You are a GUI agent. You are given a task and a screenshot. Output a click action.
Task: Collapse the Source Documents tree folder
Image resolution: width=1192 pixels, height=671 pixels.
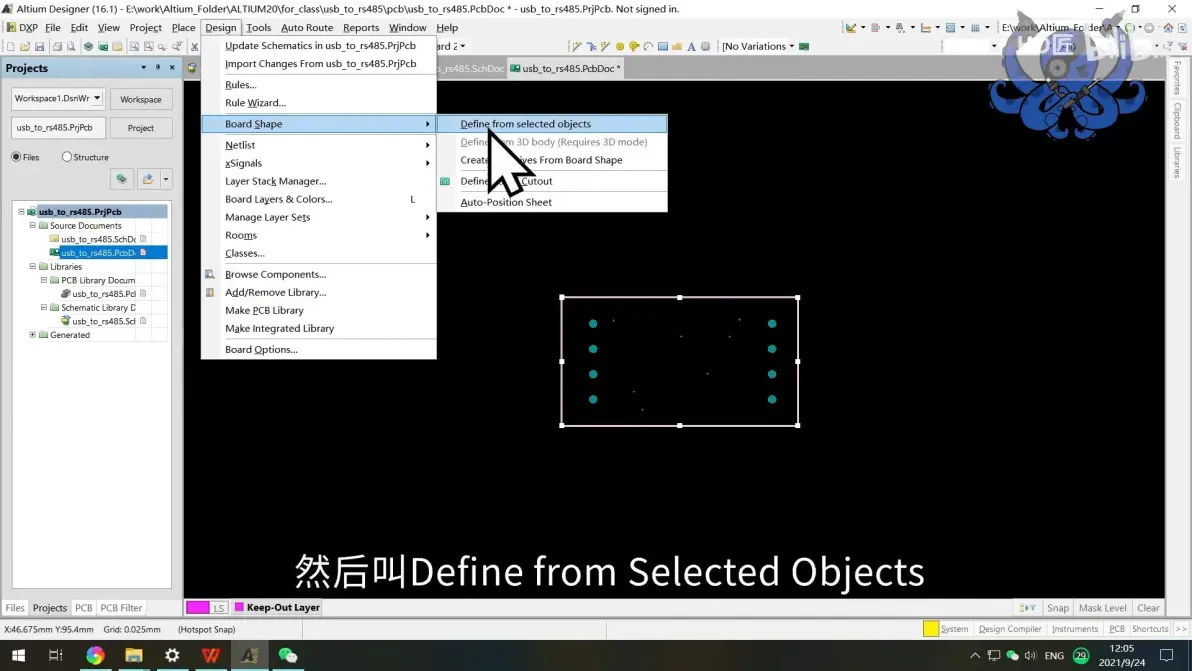[33, 226]
